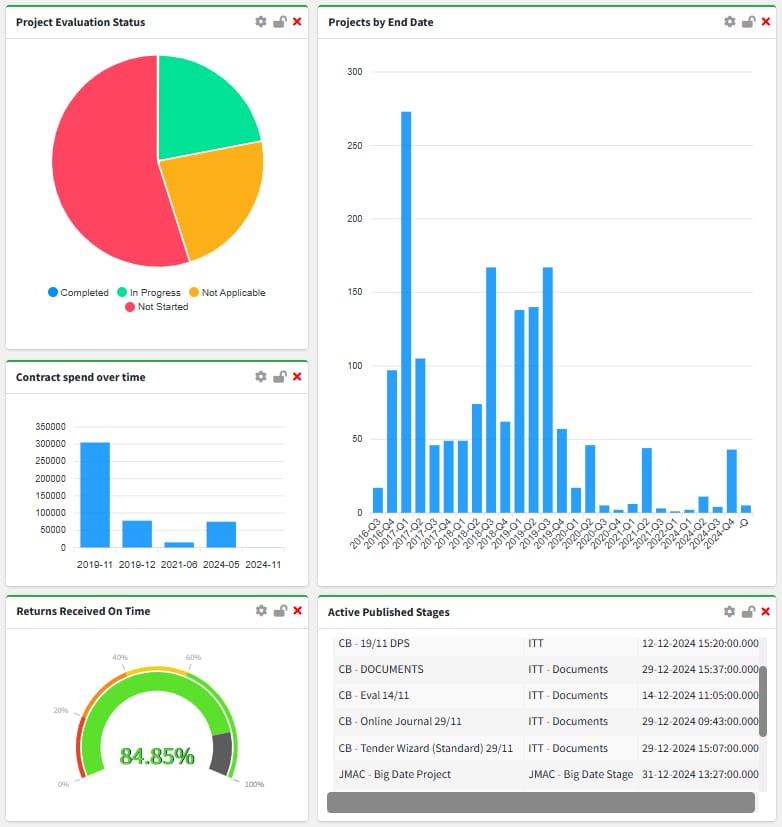Toggle the Not Started legend entry
The width and height of the screenshot is (782, 827).
click(156, 307)
